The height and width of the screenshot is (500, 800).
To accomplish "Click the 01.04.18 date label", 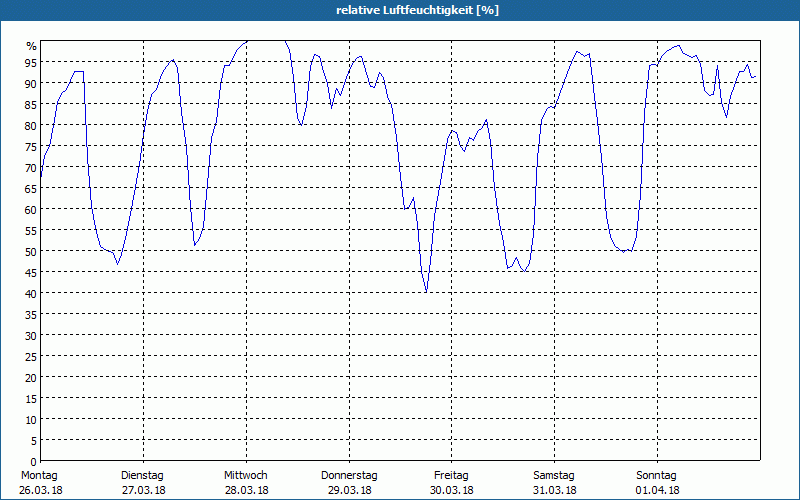I will click(x=658, y=490).
